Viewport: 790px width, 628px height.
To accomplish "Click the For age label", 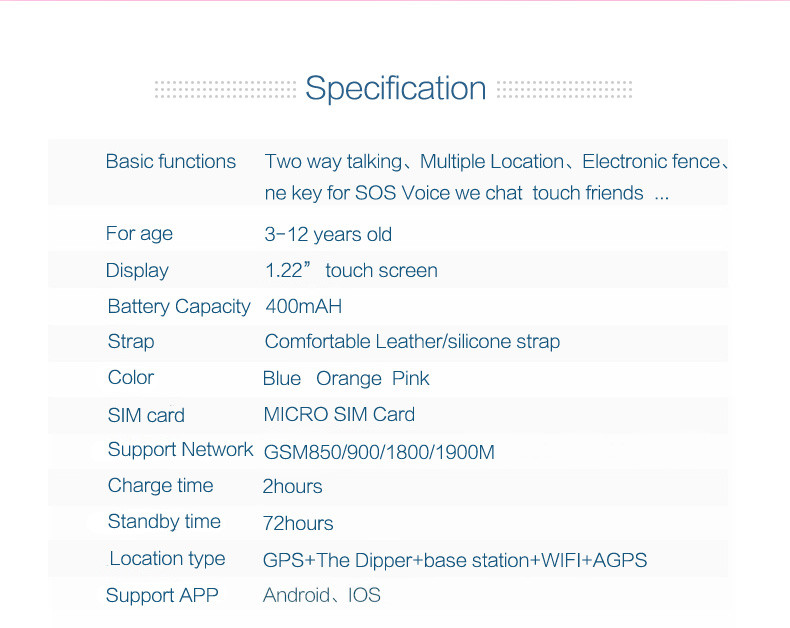I will coord(139,234).
